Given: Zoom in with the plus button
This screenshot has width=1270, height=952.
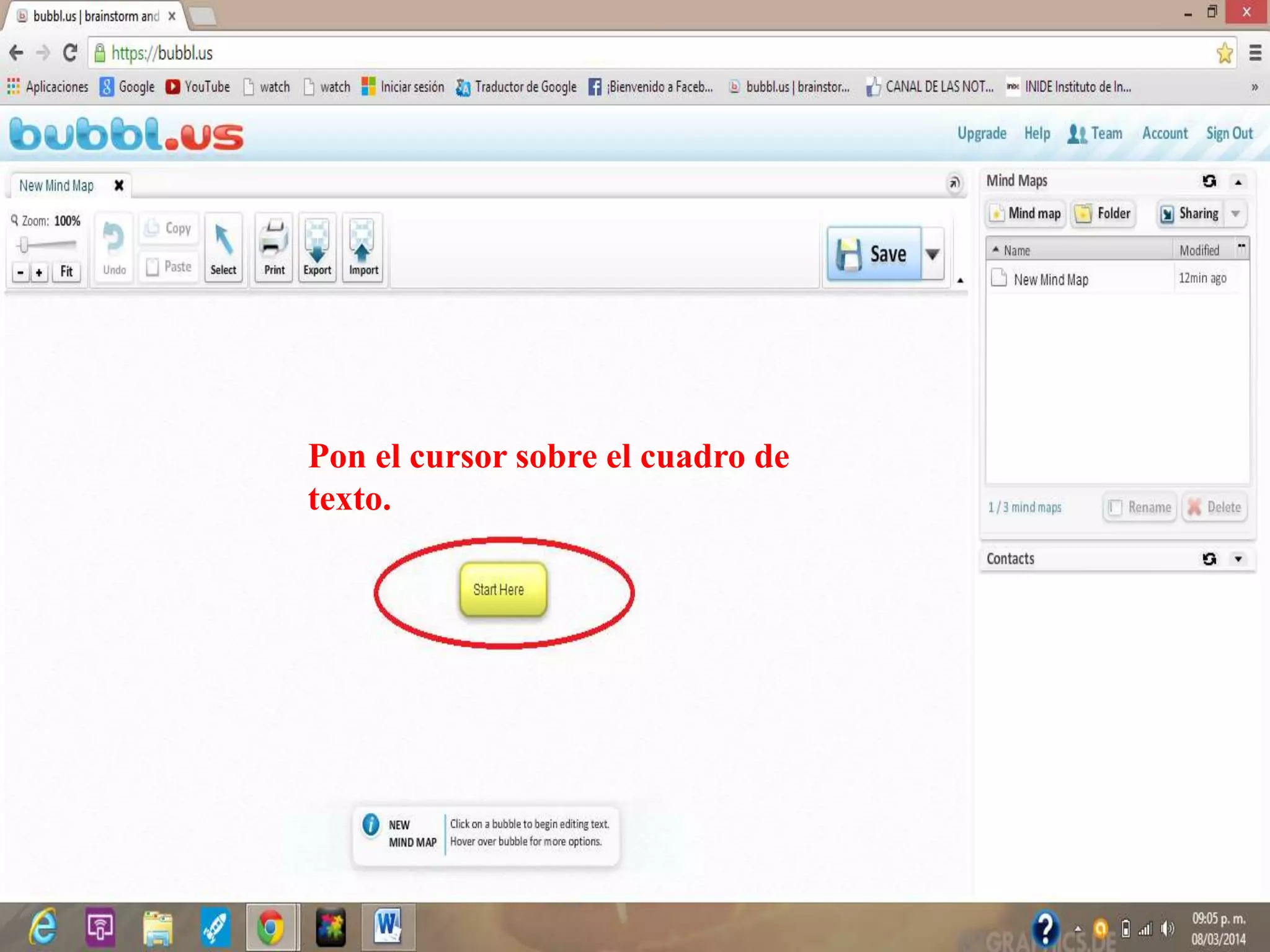Looking at the screenshot, I should (39, 272).
